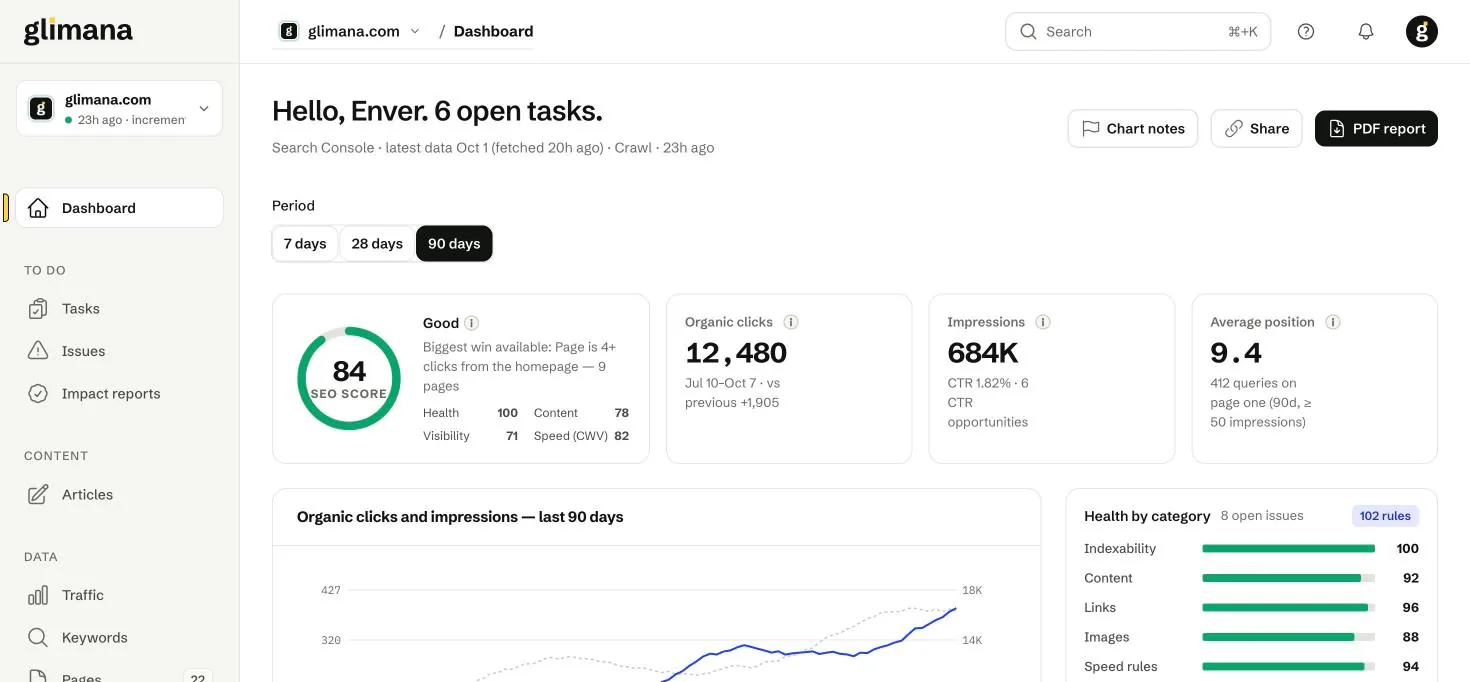Click info icon next to Good
Screen dimensions: 1470x682
472,323
